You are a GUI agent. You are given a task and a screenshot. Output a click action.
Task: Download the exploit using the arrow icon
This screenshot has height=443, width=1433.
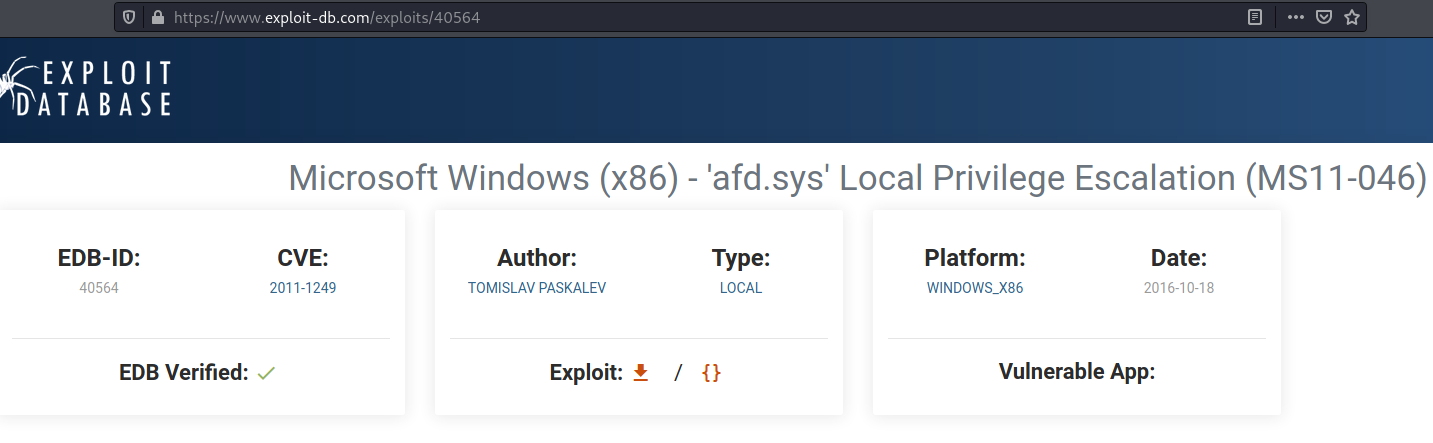pyautogui.click(x=641, y=373)
